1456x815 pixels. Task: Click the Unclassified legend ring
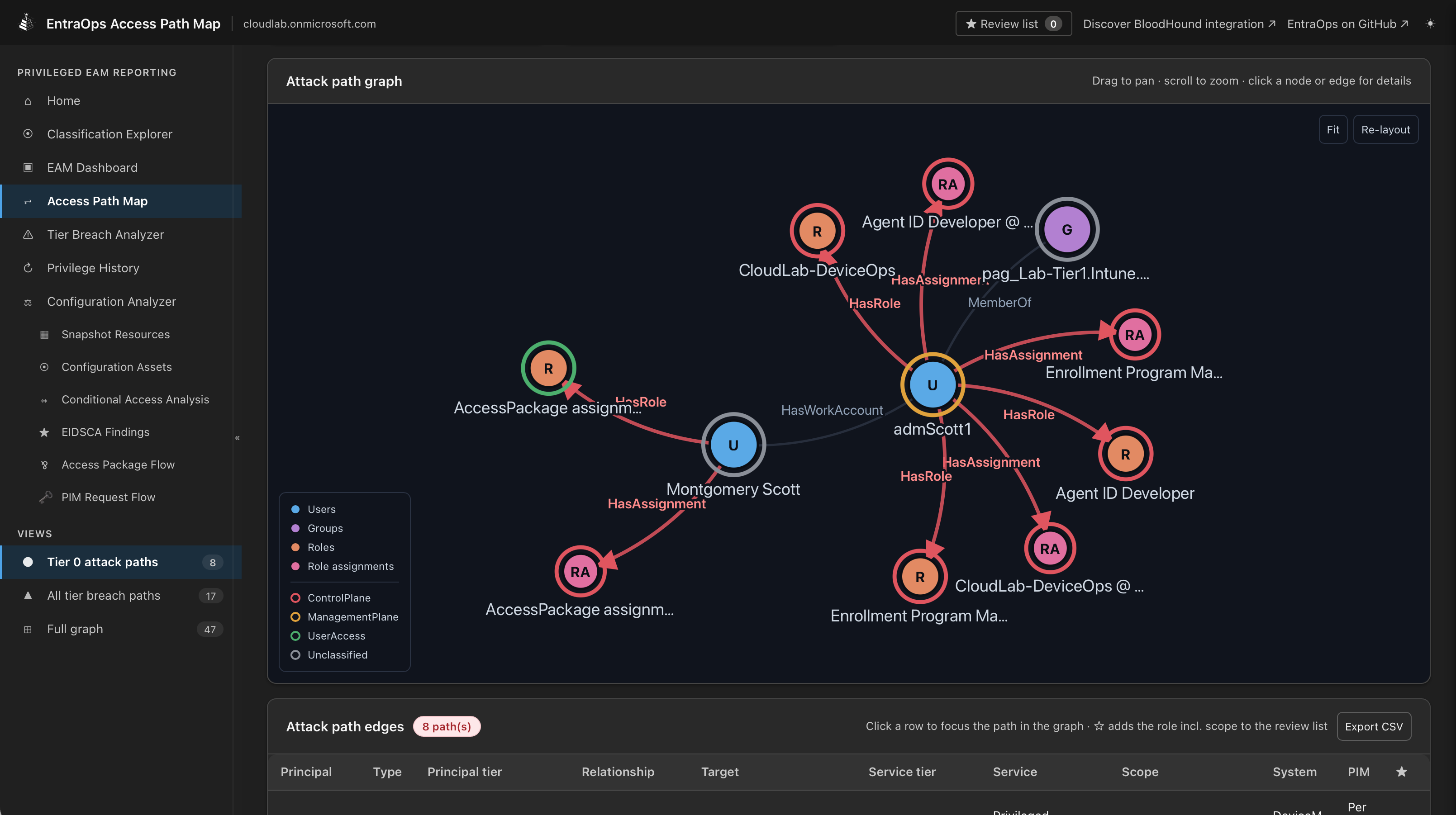point(295,655)
